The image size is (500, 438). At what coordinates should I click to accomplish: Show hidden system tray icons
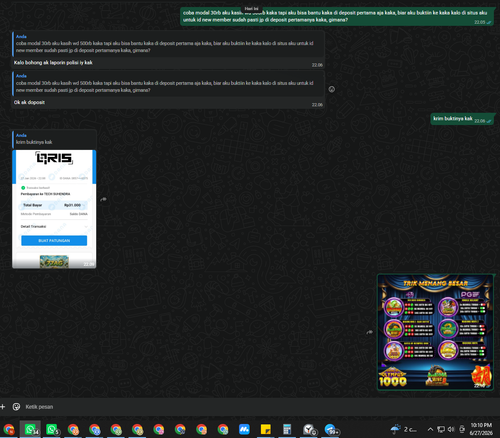click(430, 429)
